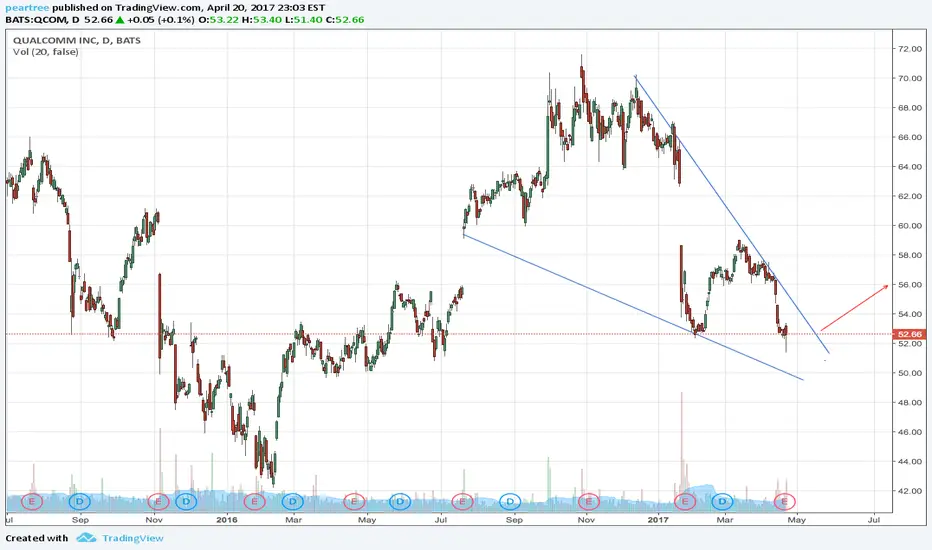Screen dimensions: 932x550
Task: Click the 2017 year label on time axis
Action: click(658, 520)
